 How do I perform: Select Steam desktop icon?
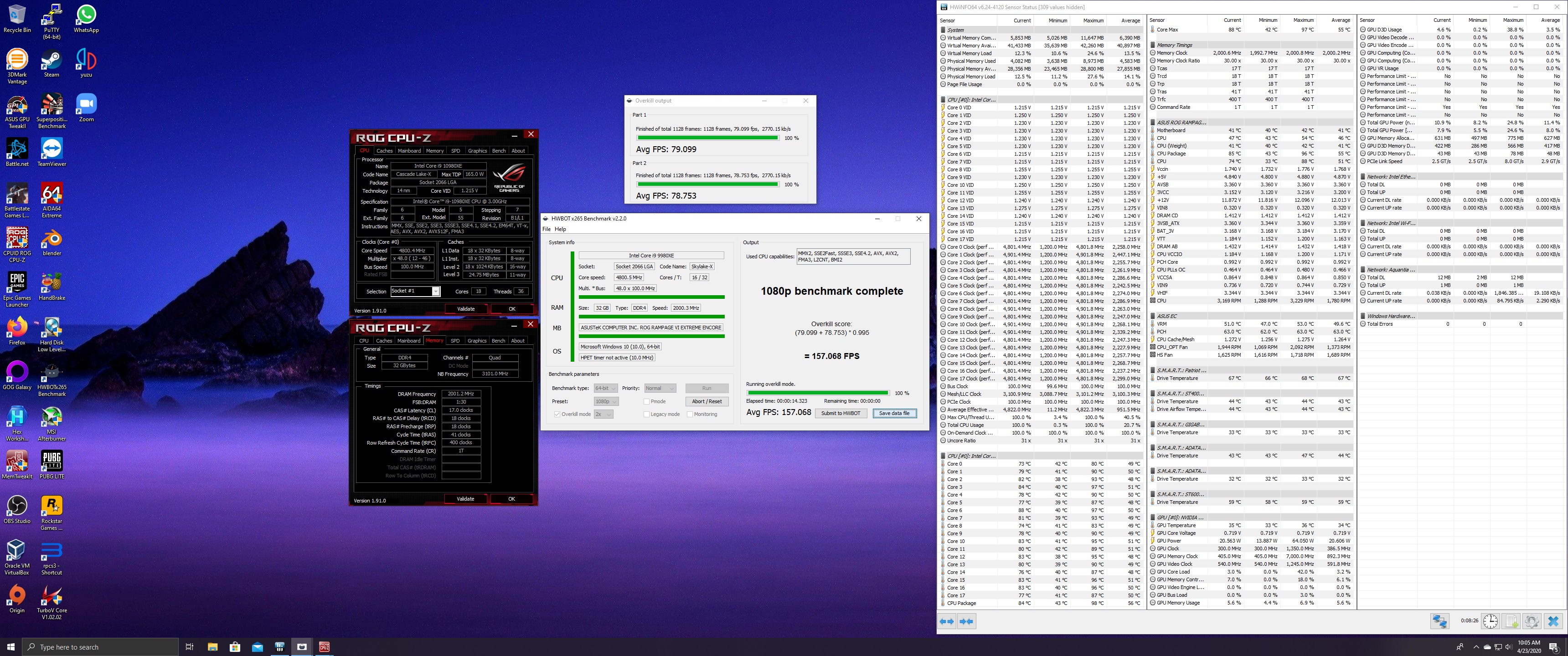(52, 63)
